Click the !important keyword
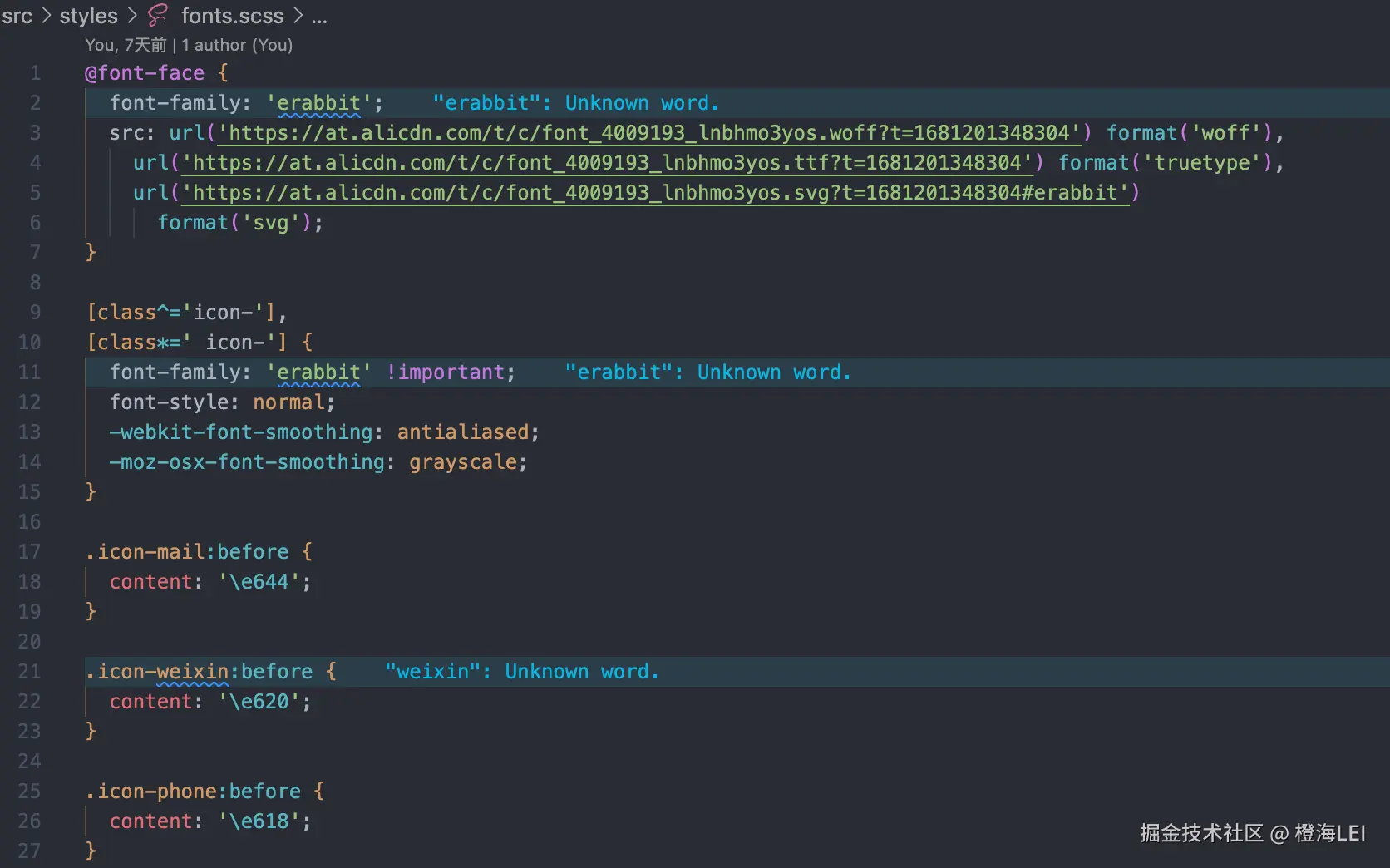Image resolution: width=1390 pixels, height=868 pixels. [445, 372]
